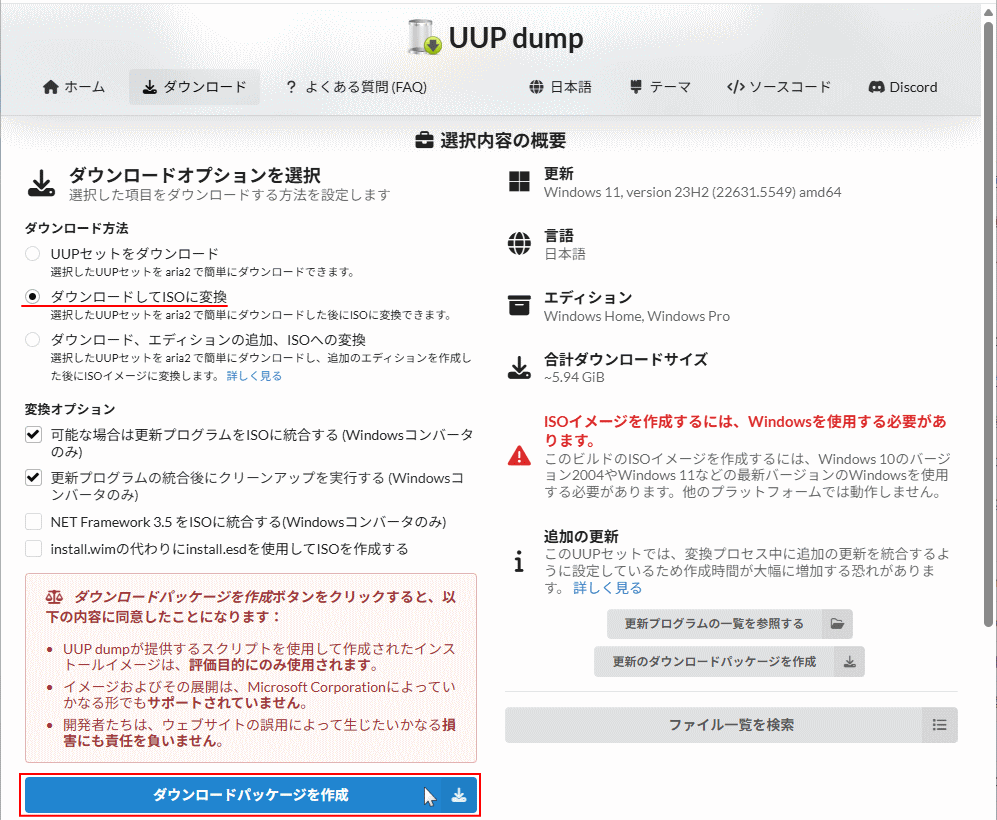Viewport: 997px width, 820px height.
Task: Click the Windows logo icon beside 更新
Action: pos(519,181)
